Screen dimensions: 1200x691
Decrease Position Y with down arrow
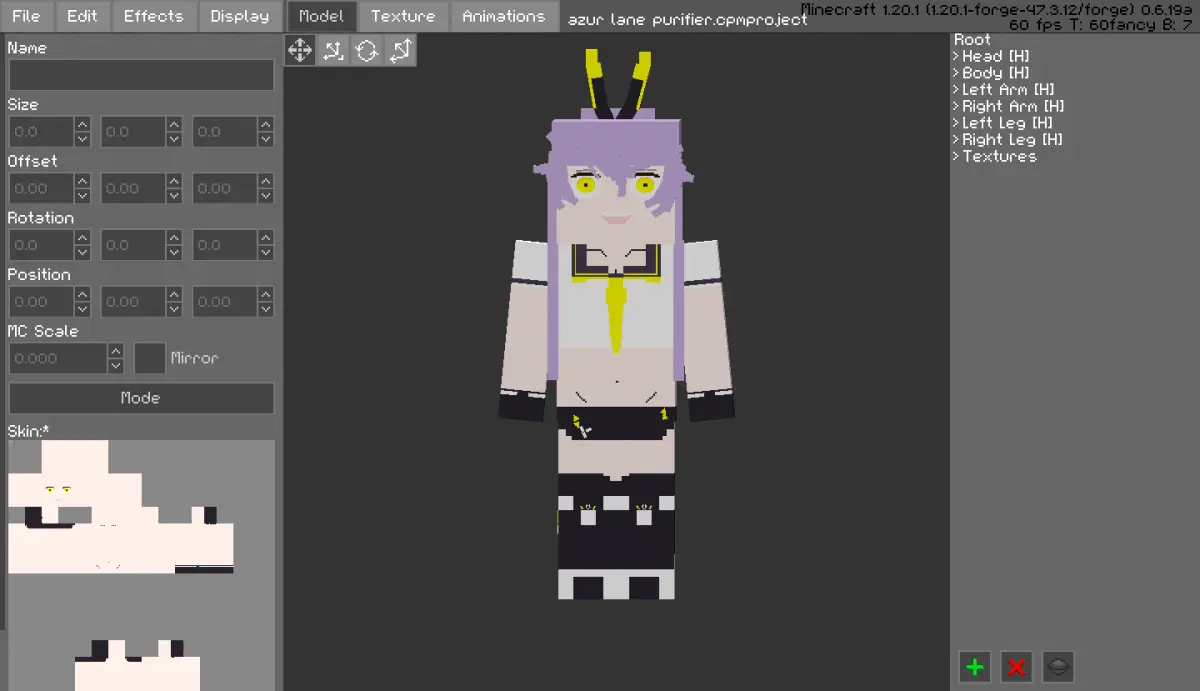click(x=174, y=310)
